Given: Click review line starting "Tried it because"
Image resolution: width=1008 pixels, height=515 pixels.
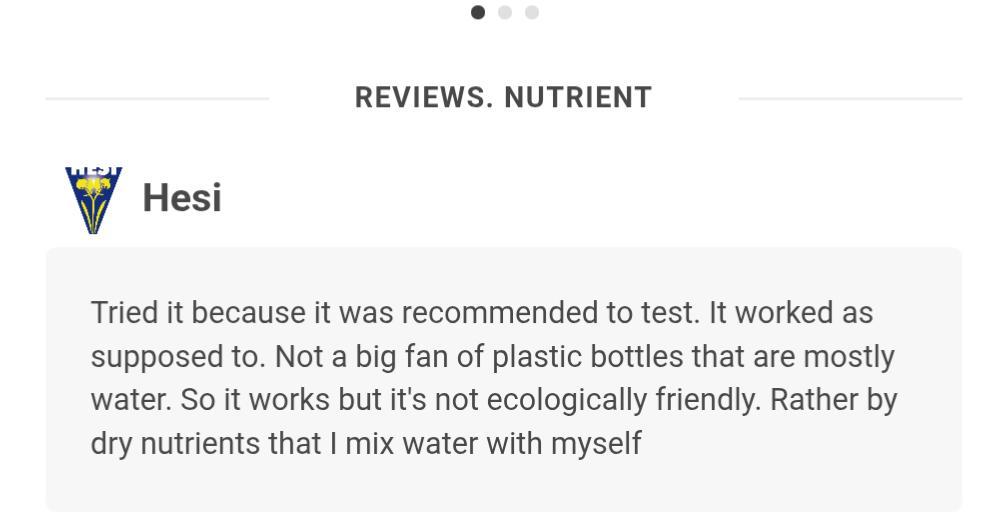Looking at the screenshot, I should click(x=481, y=313).
